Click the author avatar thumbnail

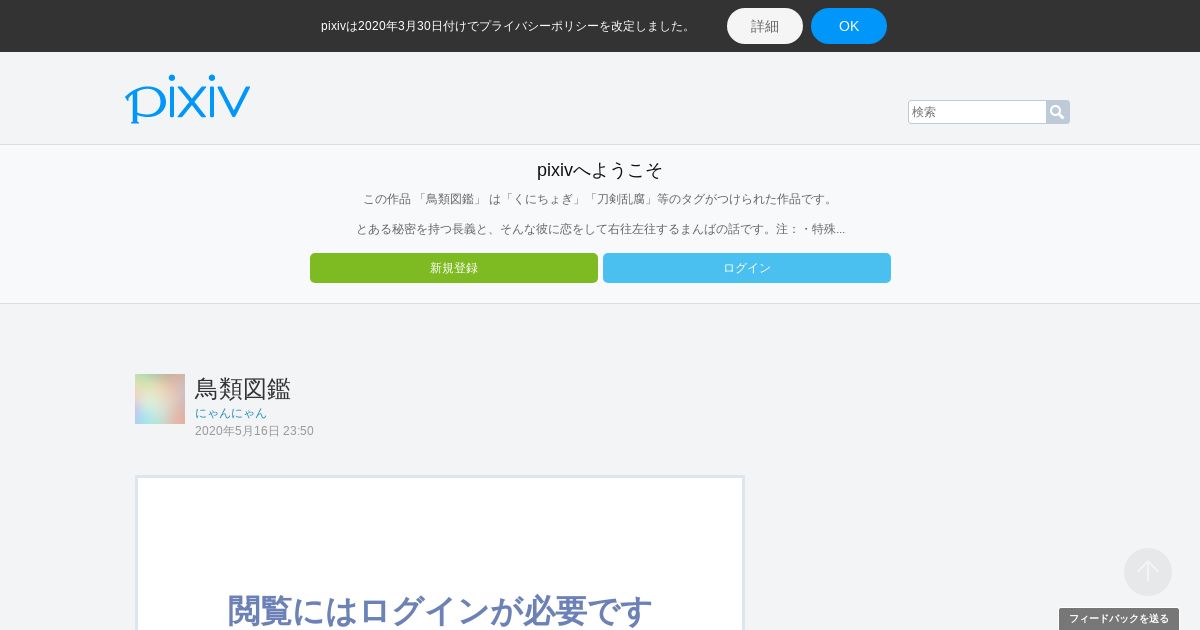[x=160, y=399]
